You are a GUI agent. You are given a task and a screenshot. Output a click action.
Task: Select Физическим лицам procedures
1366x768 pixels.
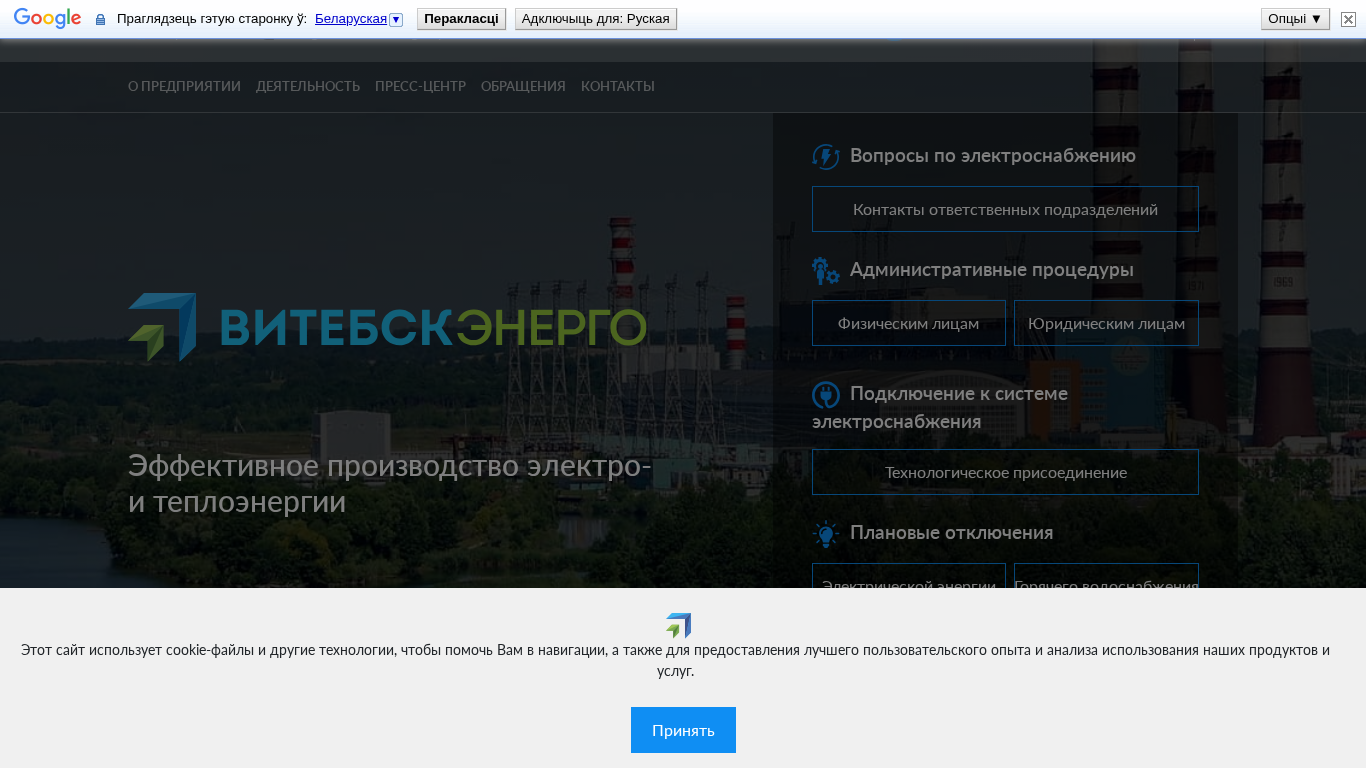908,323
